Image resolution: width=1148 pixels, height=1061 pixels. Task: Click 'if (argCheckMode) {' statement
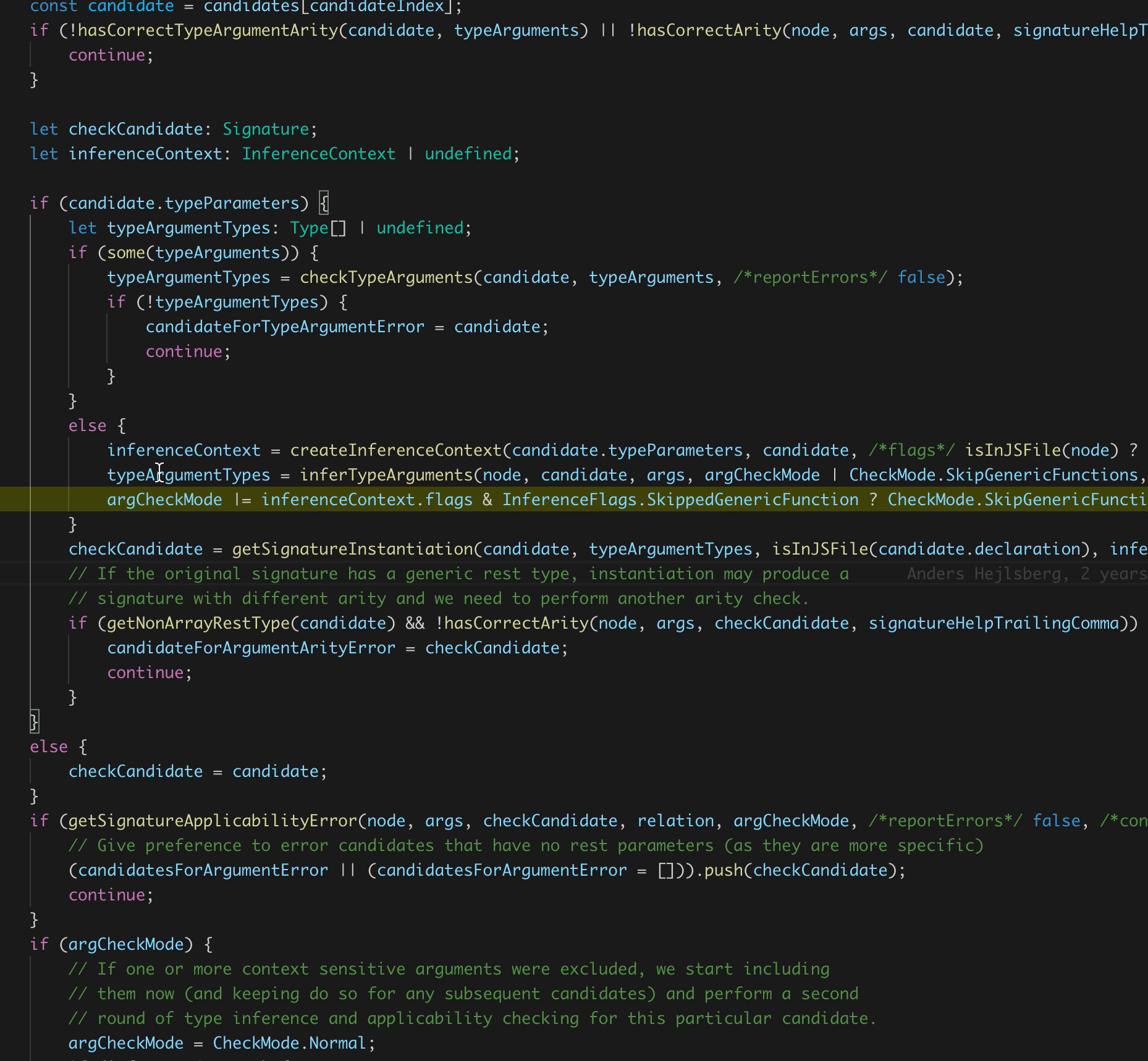[x=122, y=944]
